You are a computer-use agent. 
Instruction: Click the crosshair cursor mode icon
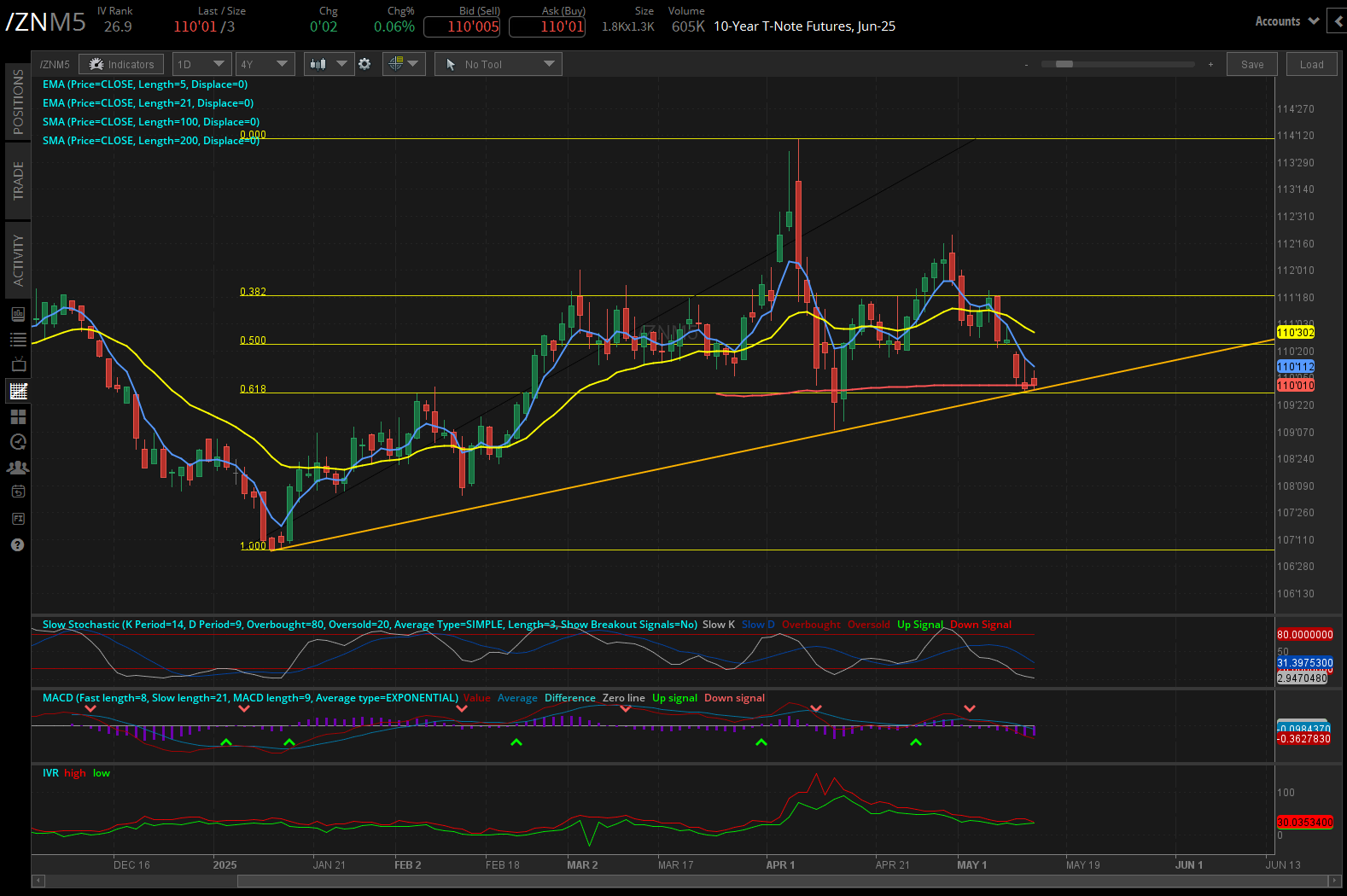(403, 64)
